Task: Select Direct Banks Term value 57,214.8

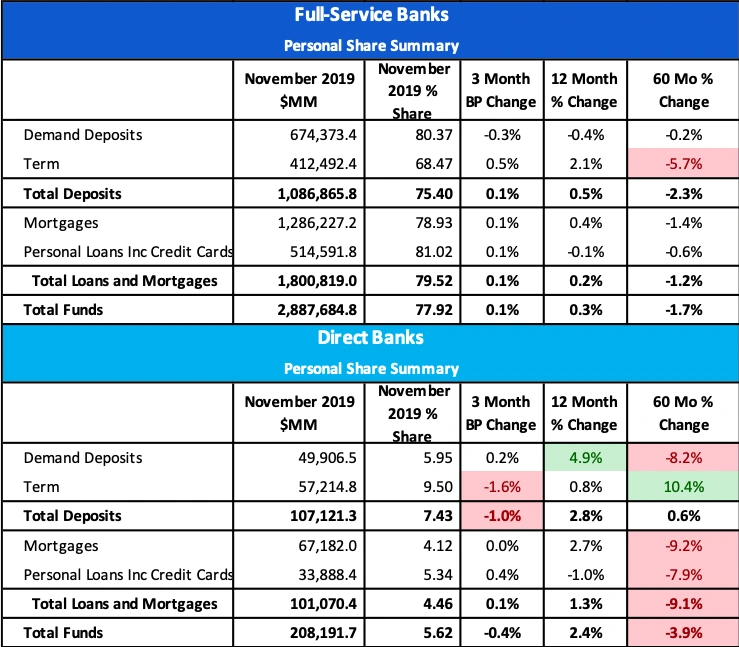Action: pos(326,487)
